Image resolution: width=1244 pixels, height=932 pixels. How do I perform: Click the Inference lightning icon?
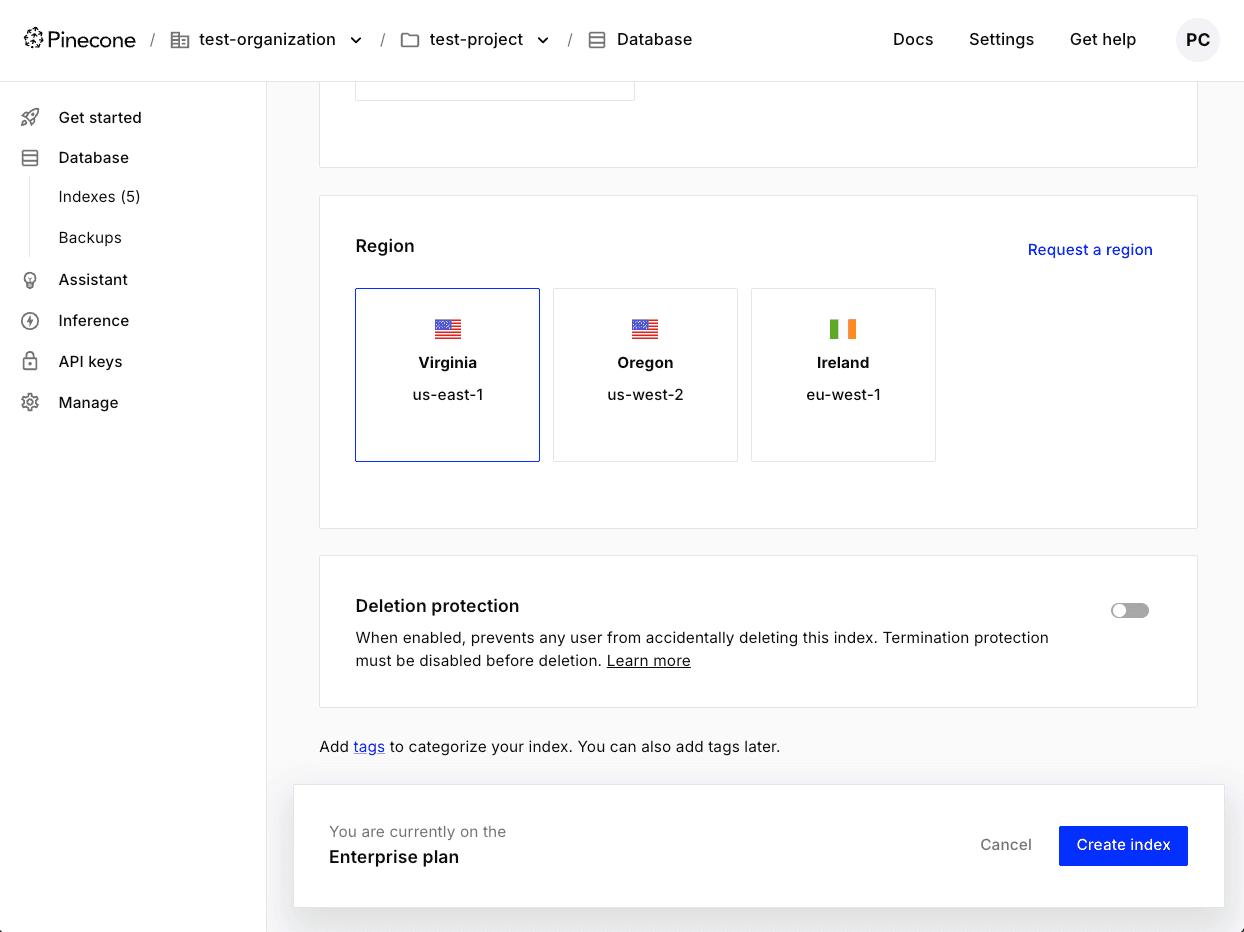coord(29,320)
